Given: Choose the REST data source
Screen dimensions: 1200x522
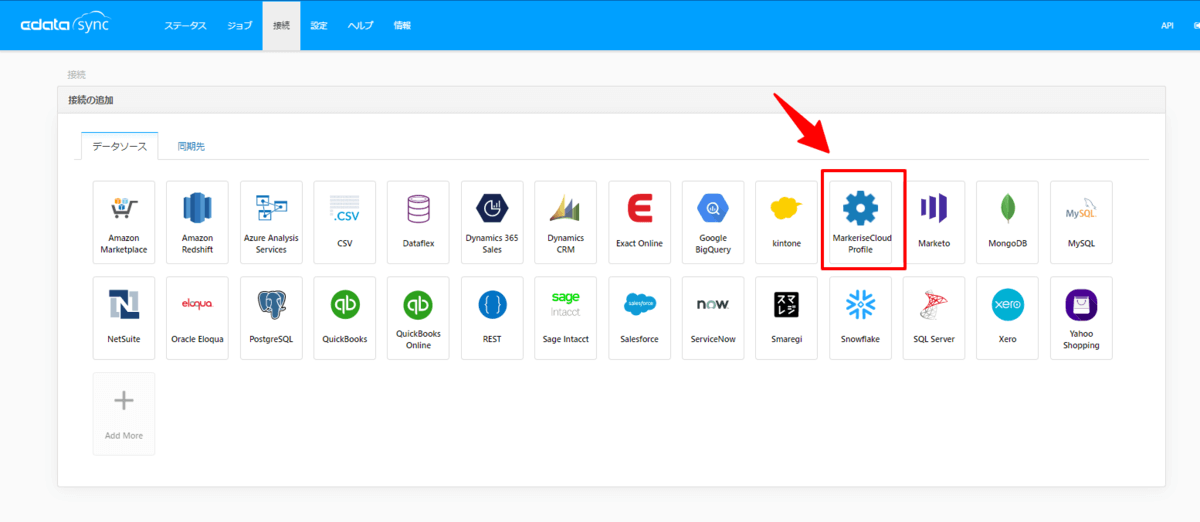Looking at the screenshot, I should click(x=492, y=318).
